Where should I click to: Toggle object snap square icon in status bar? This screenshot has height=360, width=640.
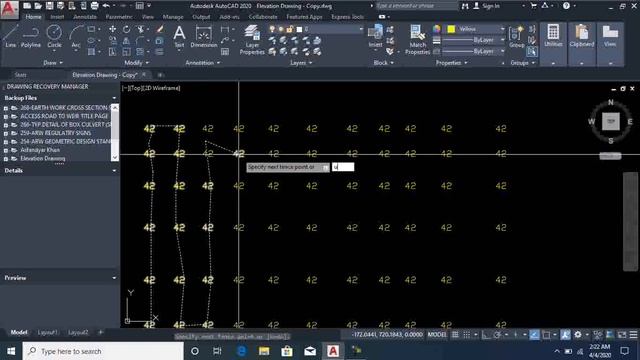pos(546,335)
